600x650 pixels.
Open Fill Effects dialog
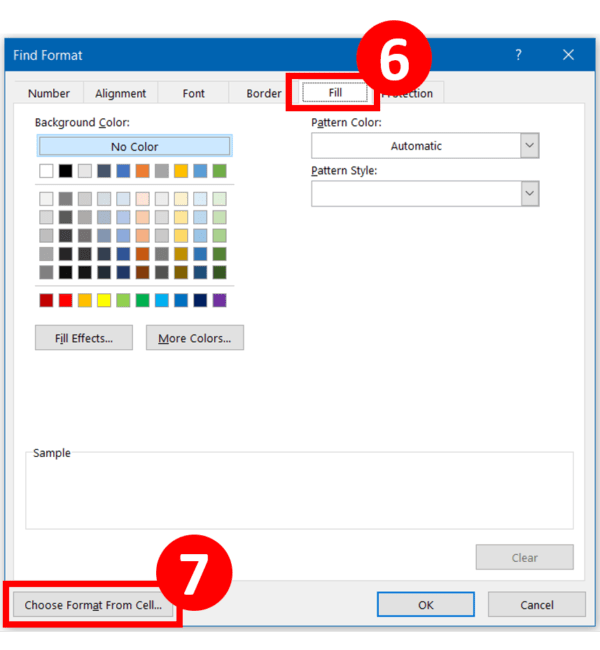84,338
